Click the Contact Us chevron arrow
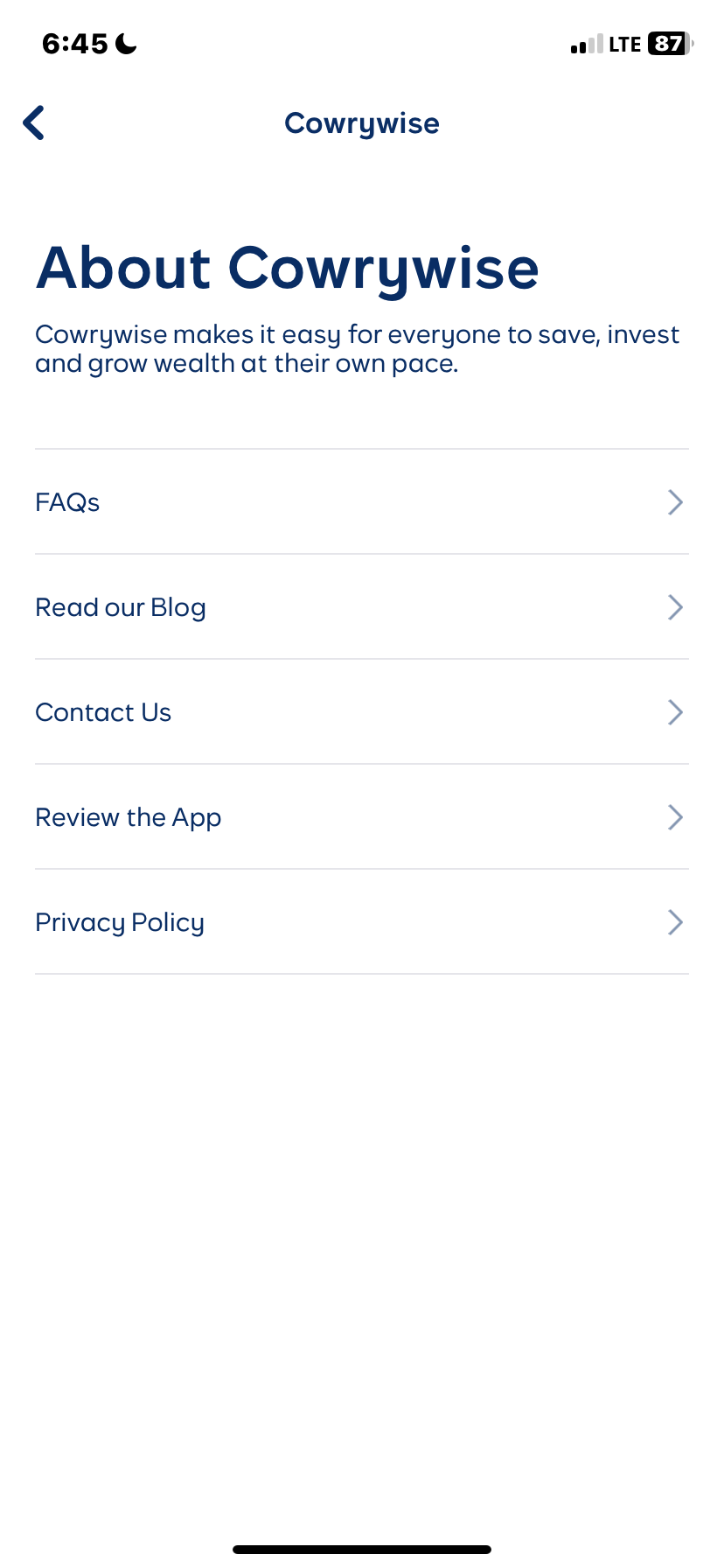Screen dimensions: 724x1568 coord(675,712)
